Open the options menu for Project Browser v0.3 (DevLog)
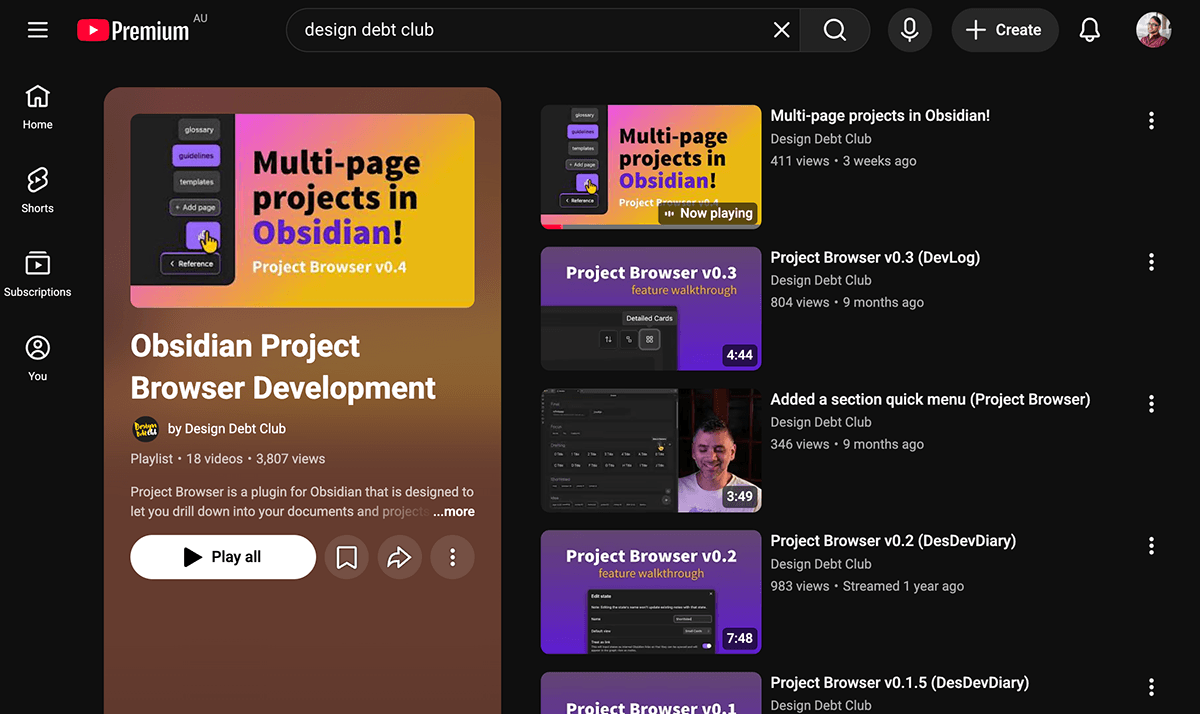Image resolution: width=1200 pixels, height=714 pixels. point(1151,262)
